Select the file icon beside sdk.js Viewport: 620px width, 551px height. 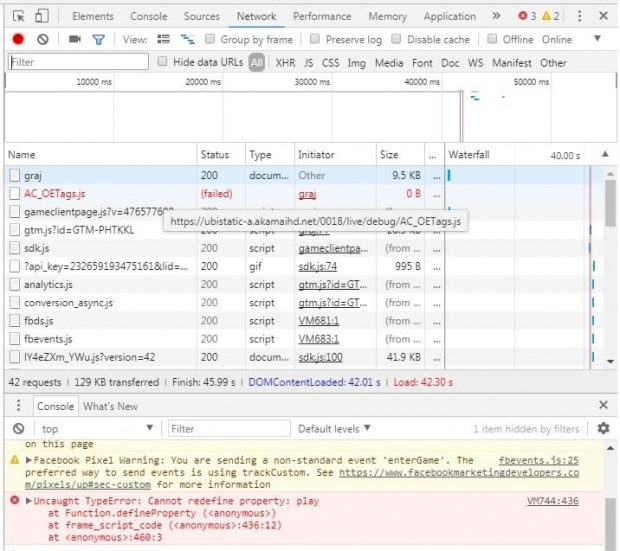tap(15, 248)
